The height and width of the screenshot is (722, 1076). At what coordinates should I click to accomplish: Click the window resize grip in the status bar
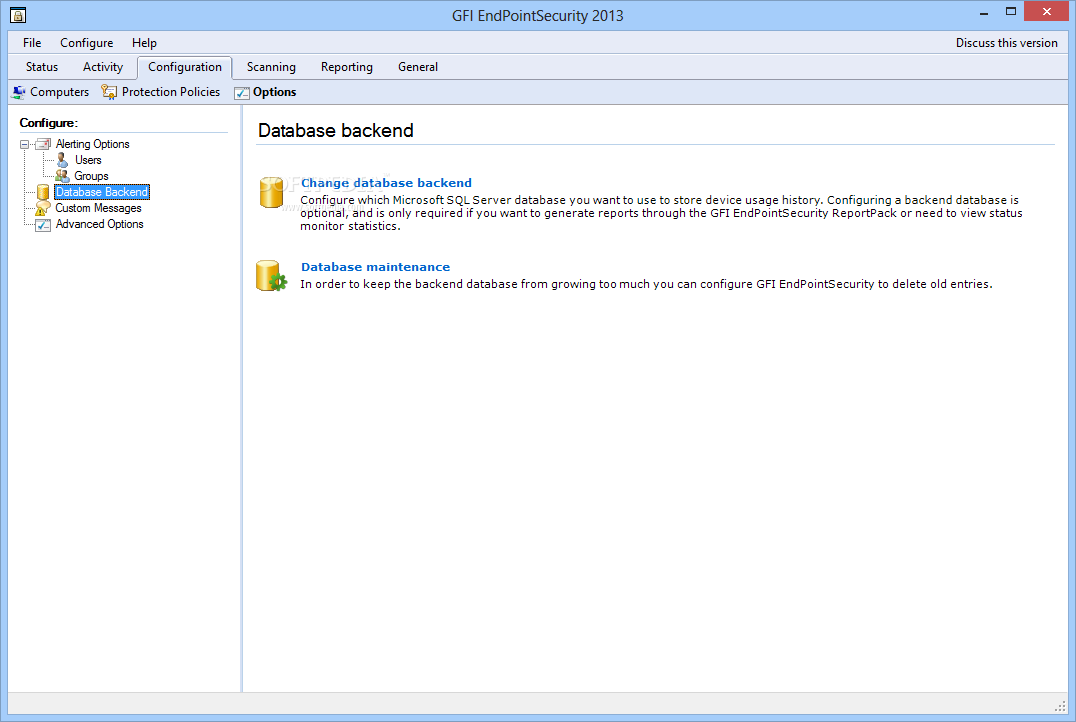[1060, 706]
